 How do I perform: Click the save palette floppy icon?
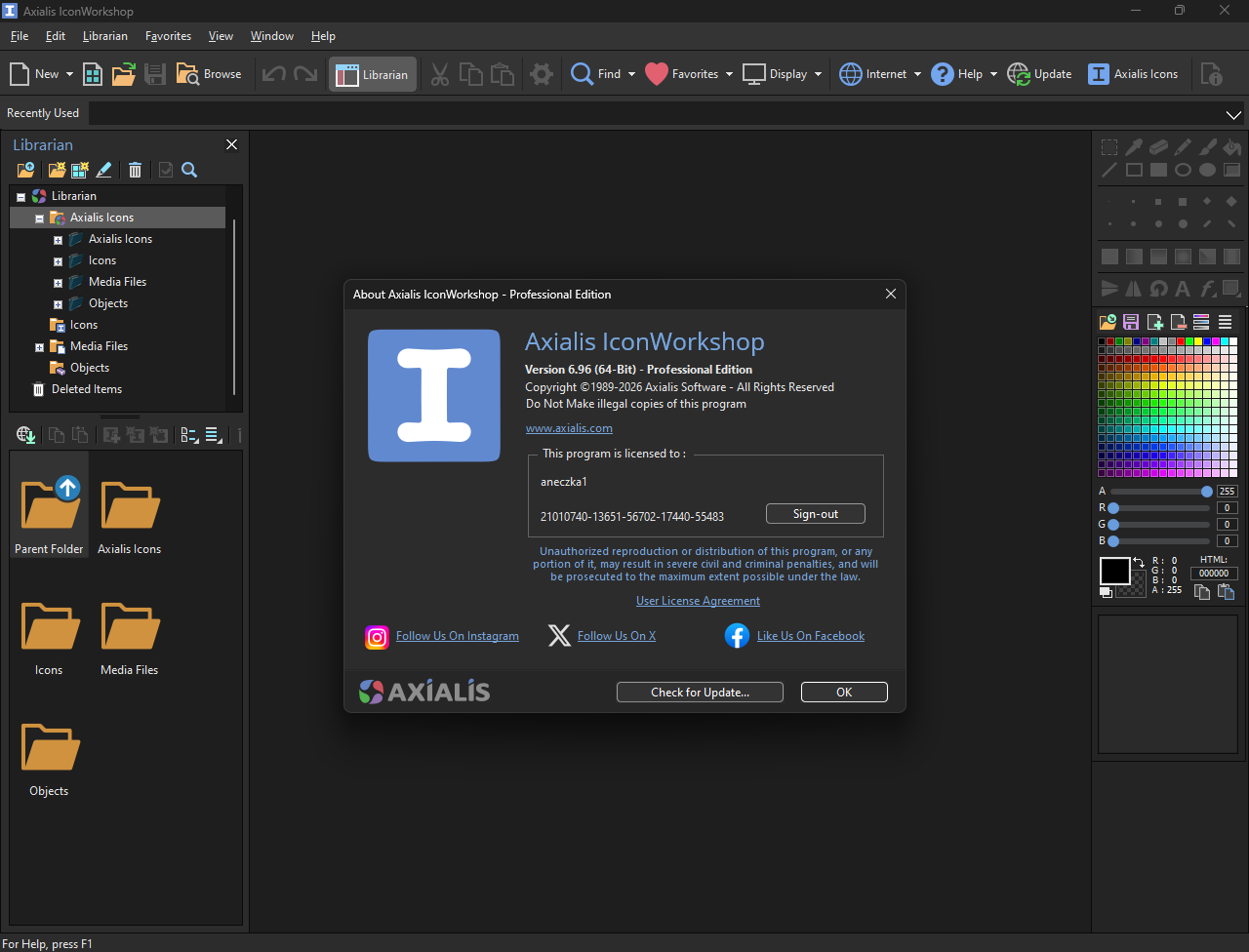click(1131, 322)
